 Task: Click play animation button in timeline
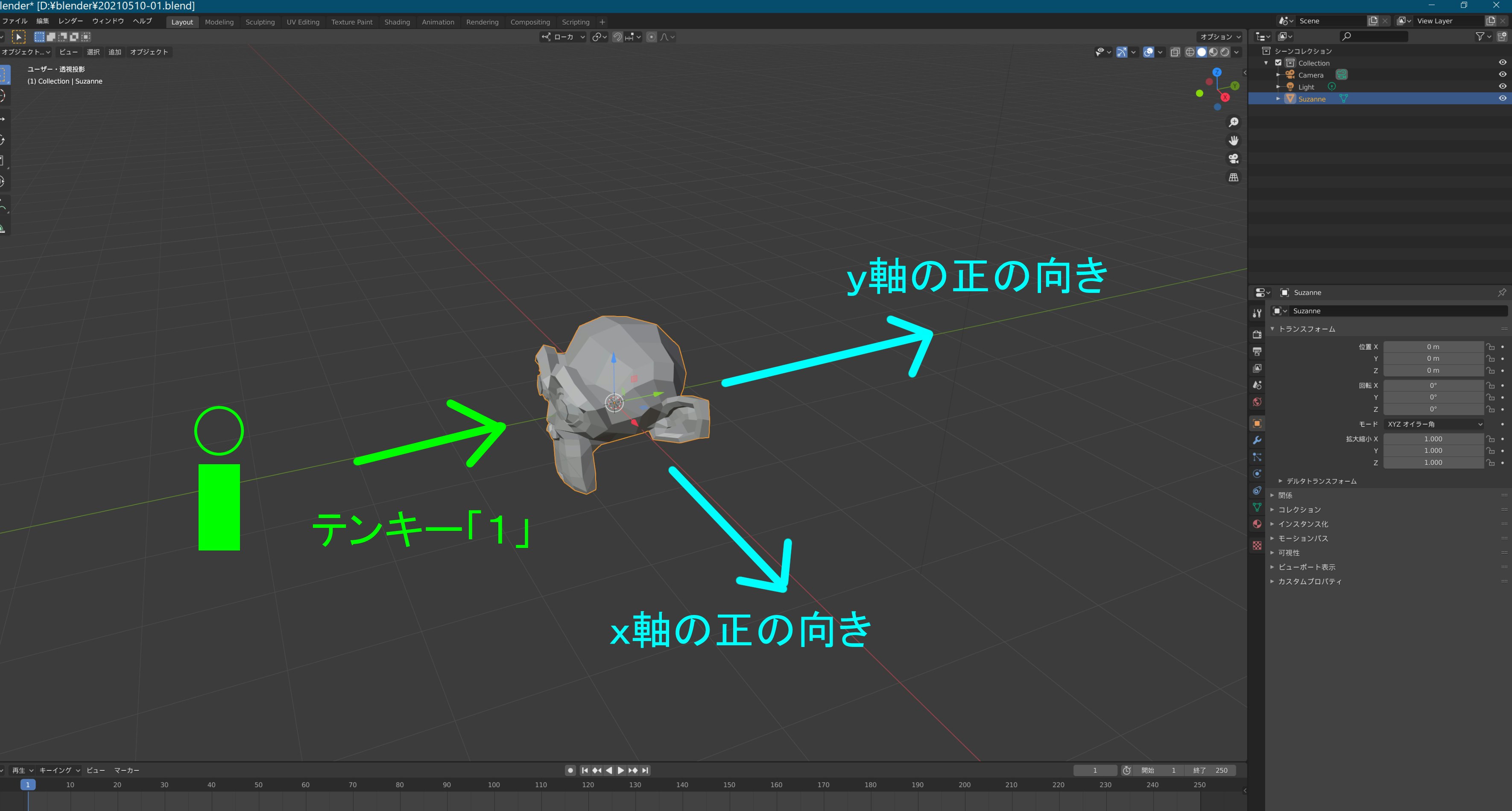(620, 770)
